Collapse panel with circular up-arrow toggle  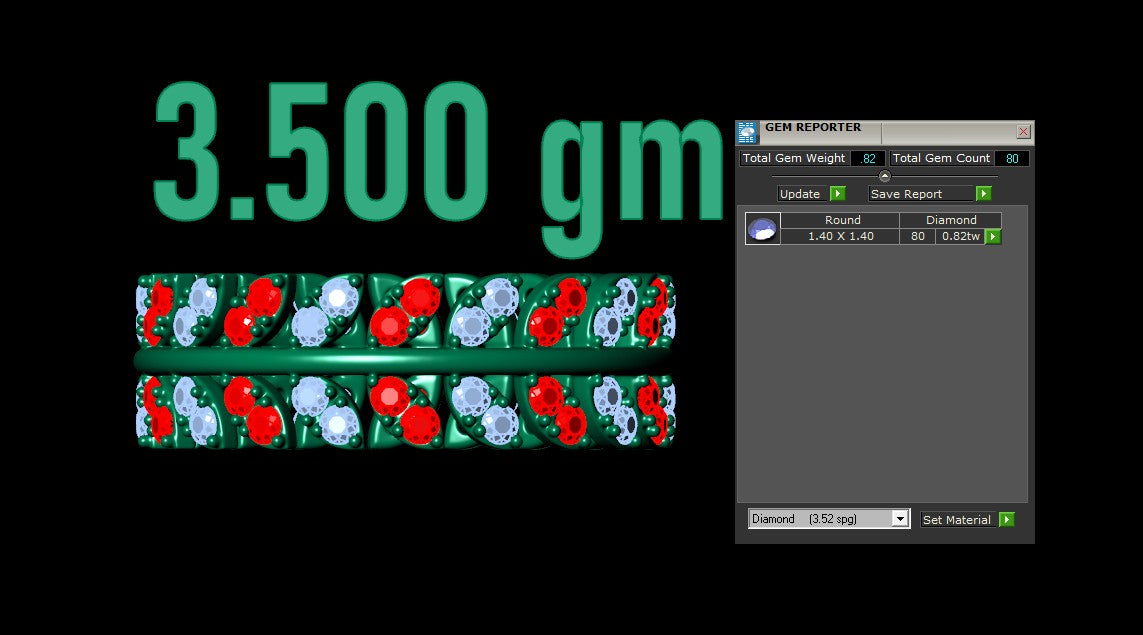point(884,176)
